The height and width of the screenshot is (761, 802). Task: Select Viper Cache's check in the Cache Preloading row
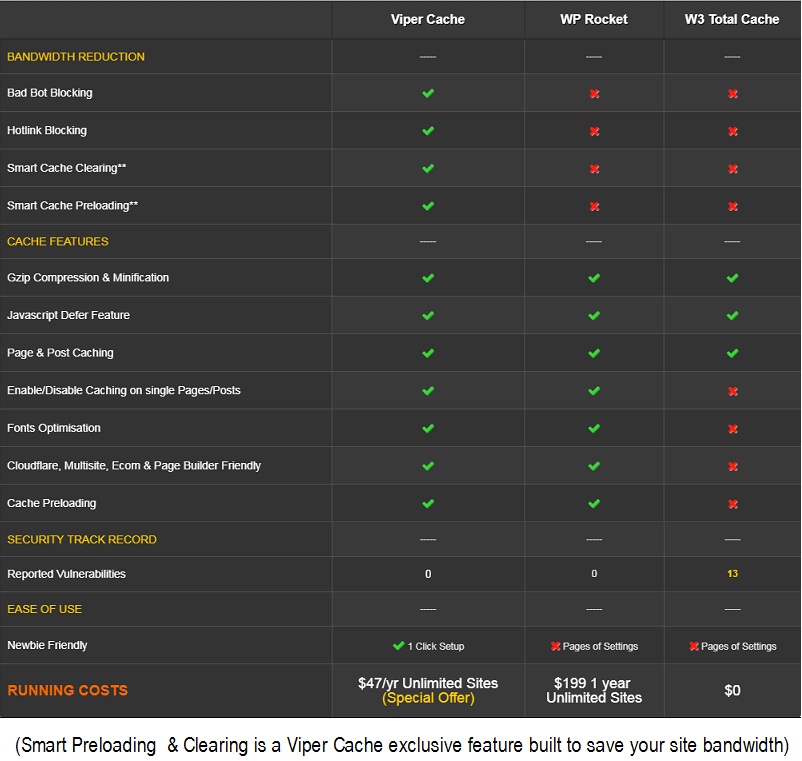click(428, 504)
